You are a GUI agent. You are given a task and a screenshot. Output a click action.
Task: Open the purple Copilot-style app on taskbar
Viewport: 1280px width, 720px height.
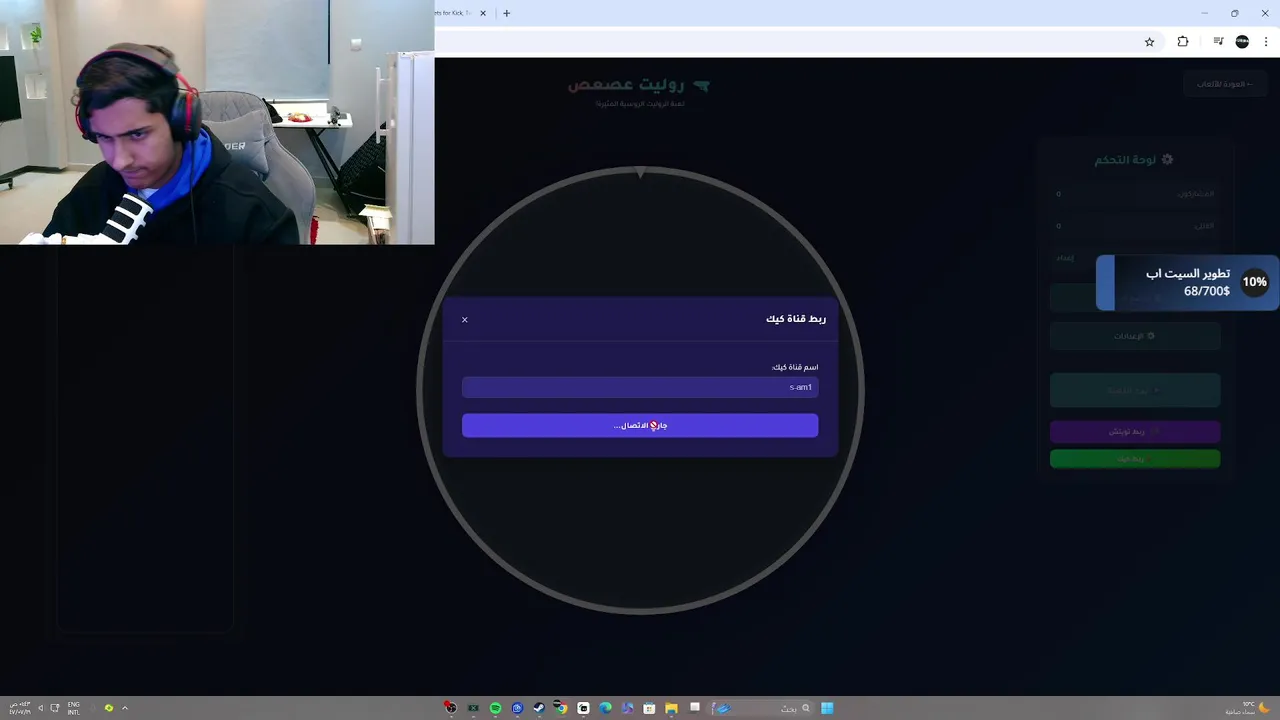[x=627, y=708]
